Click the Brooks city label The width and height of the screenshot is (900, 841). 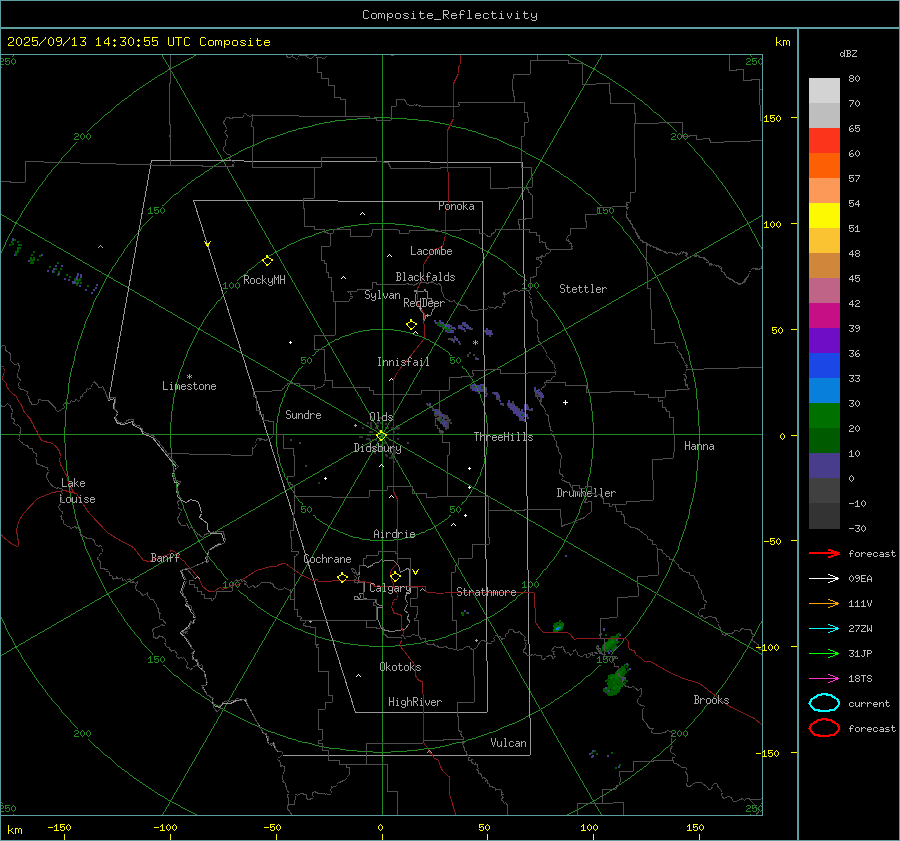coord(711,700)
